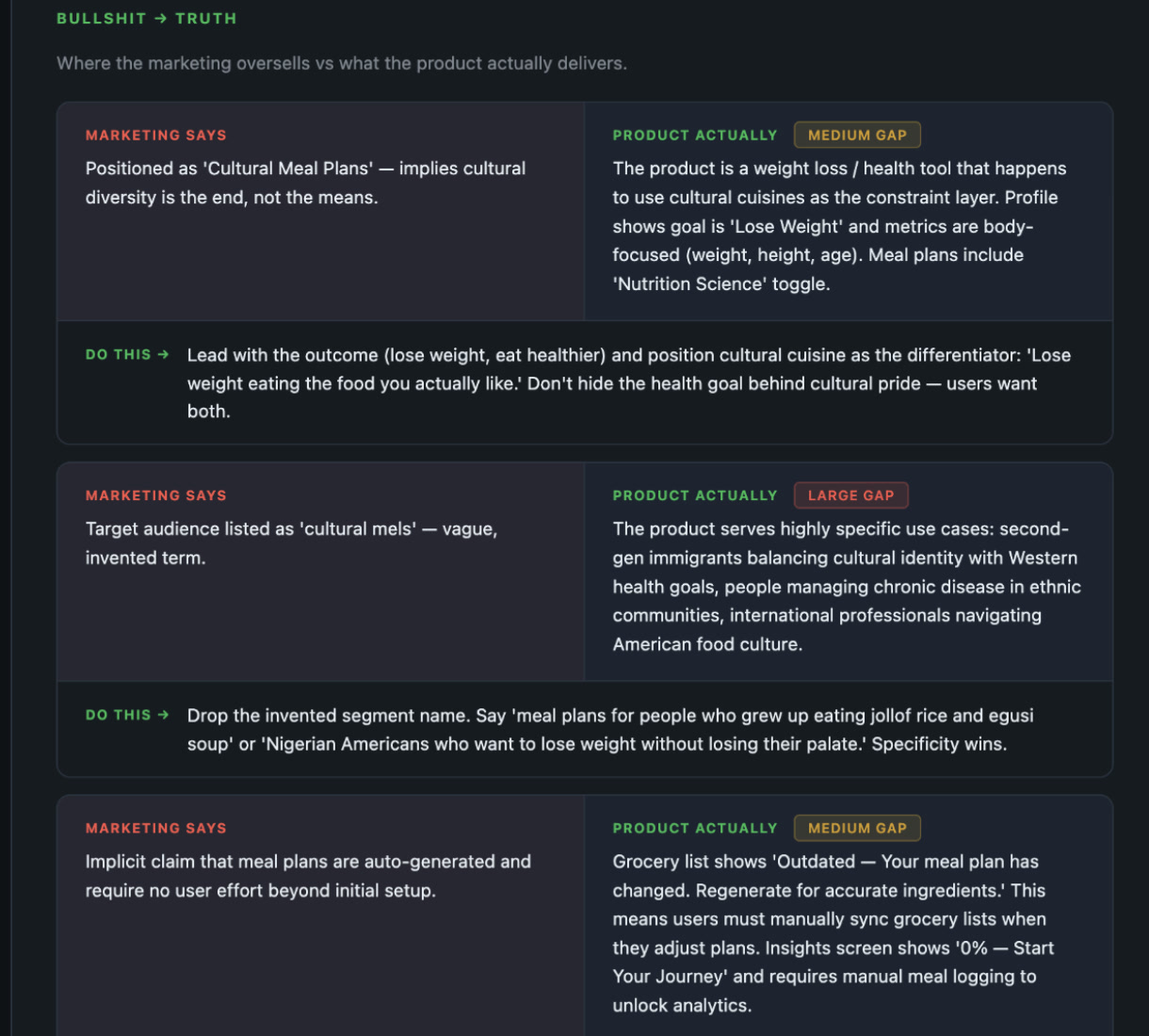Click the grocery list 'Outdated' description text
This screenshot has height=1036, width=1149.
833,933
